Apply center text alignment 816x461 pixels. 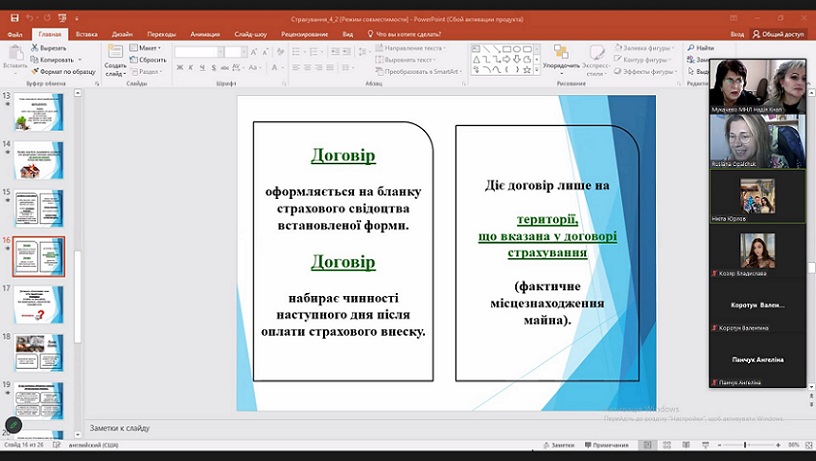(x=308, y=68)
